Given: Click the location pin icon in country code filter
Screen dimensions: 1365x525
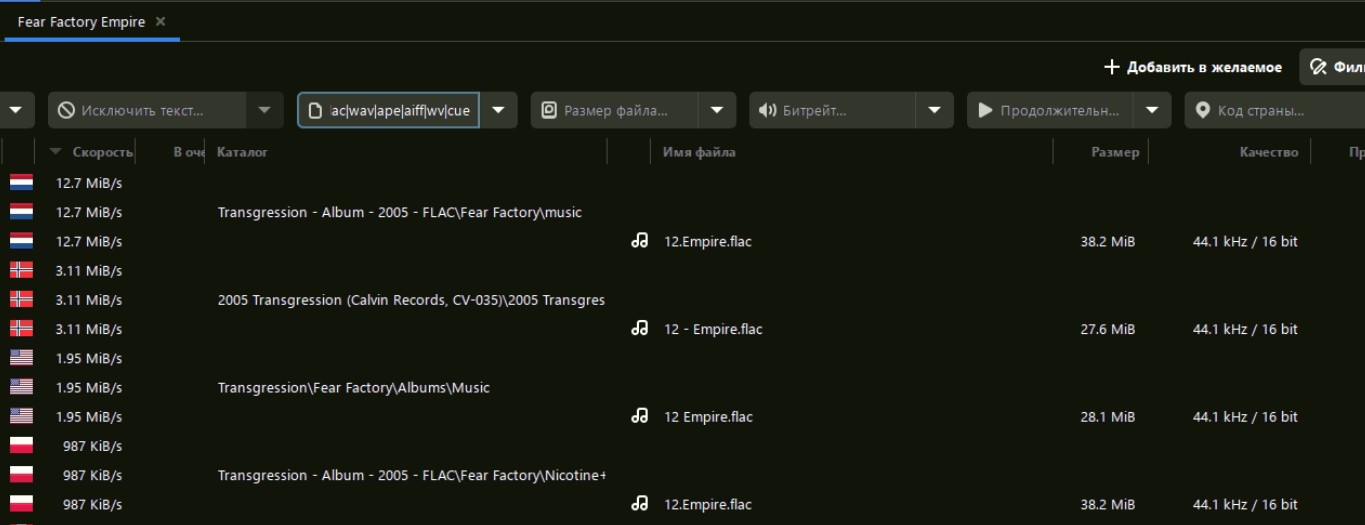Looking at the screenshot, I should (x=1202, y=110).
